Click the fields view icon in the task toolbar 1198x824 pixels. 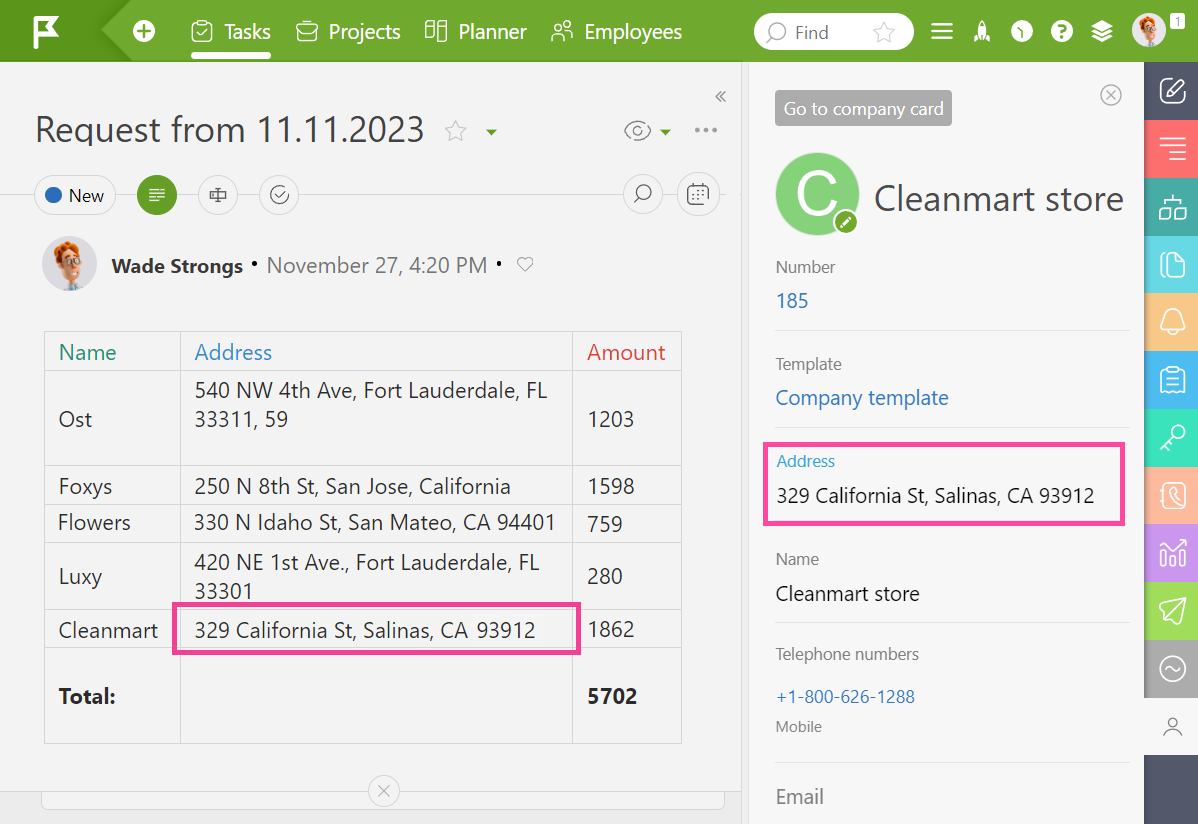pos(218,195)
